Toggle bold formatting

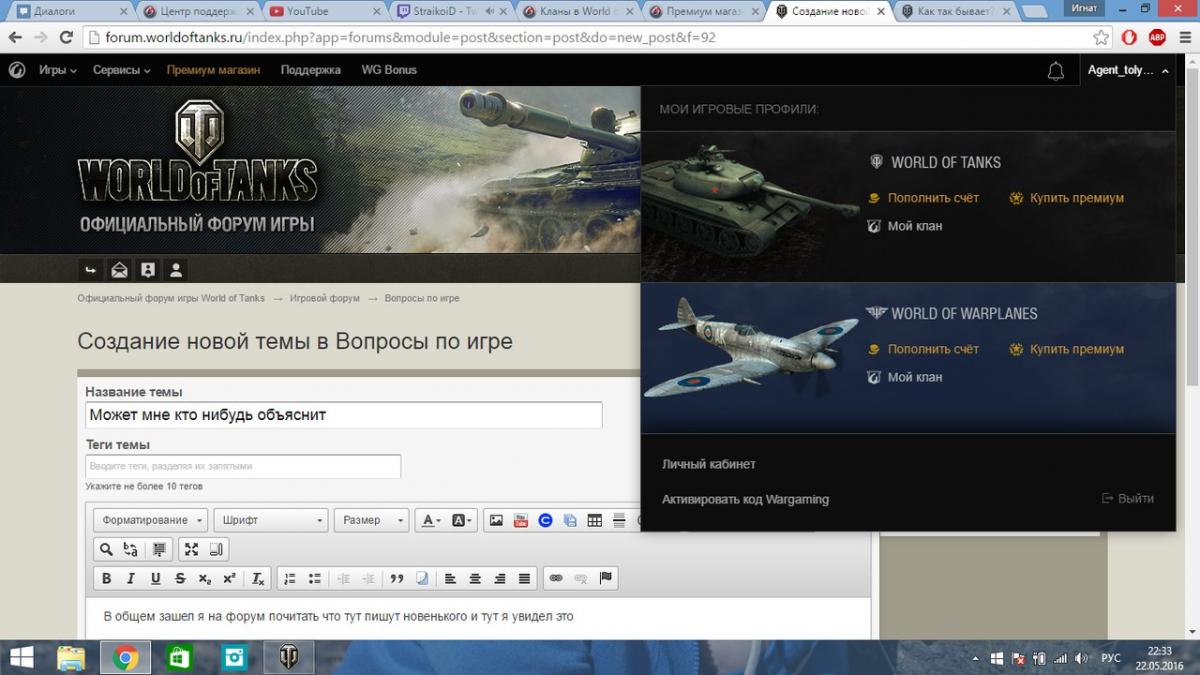[106, 578]
